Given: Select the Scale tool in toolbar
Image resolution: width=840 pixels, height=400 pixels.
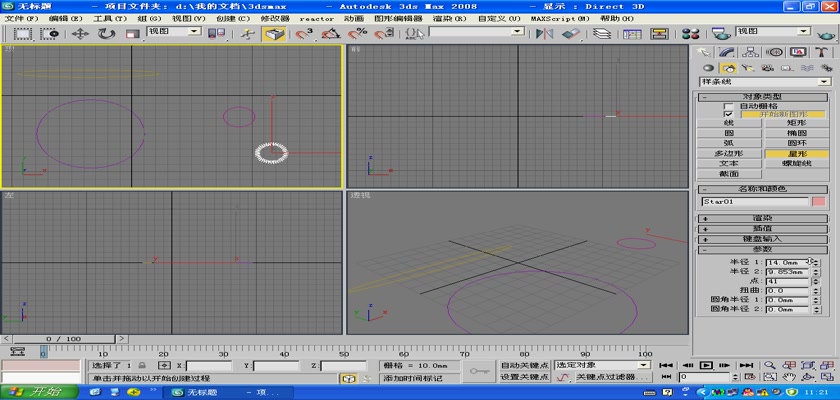Looking at the screenshot, I should (x=132, y=34).
